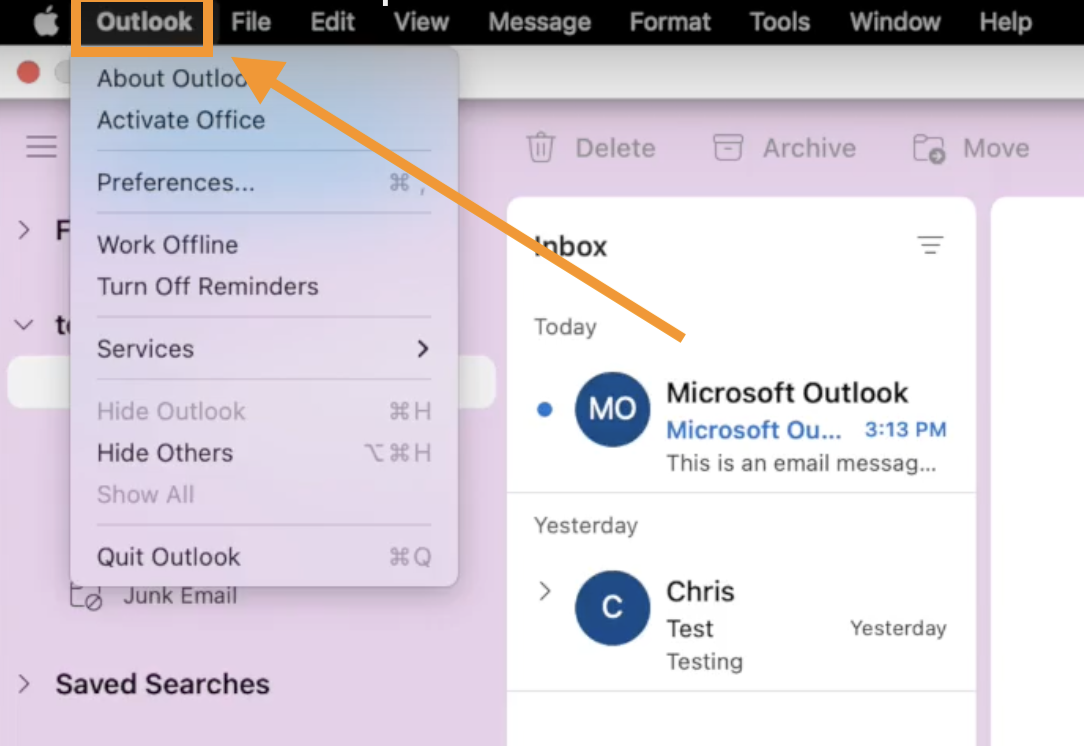
Task: Select Work Offline menu entry
Action: click(263, 245)
